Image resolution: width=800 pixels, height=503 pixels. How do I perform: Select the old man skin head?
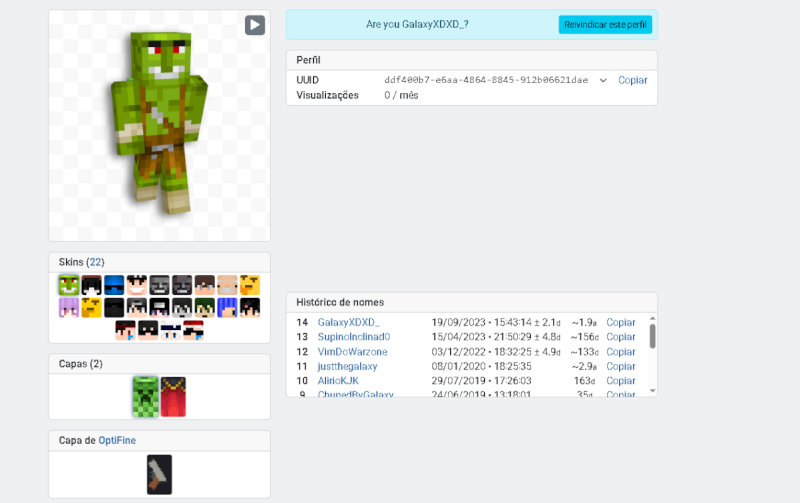click(227, 285)
